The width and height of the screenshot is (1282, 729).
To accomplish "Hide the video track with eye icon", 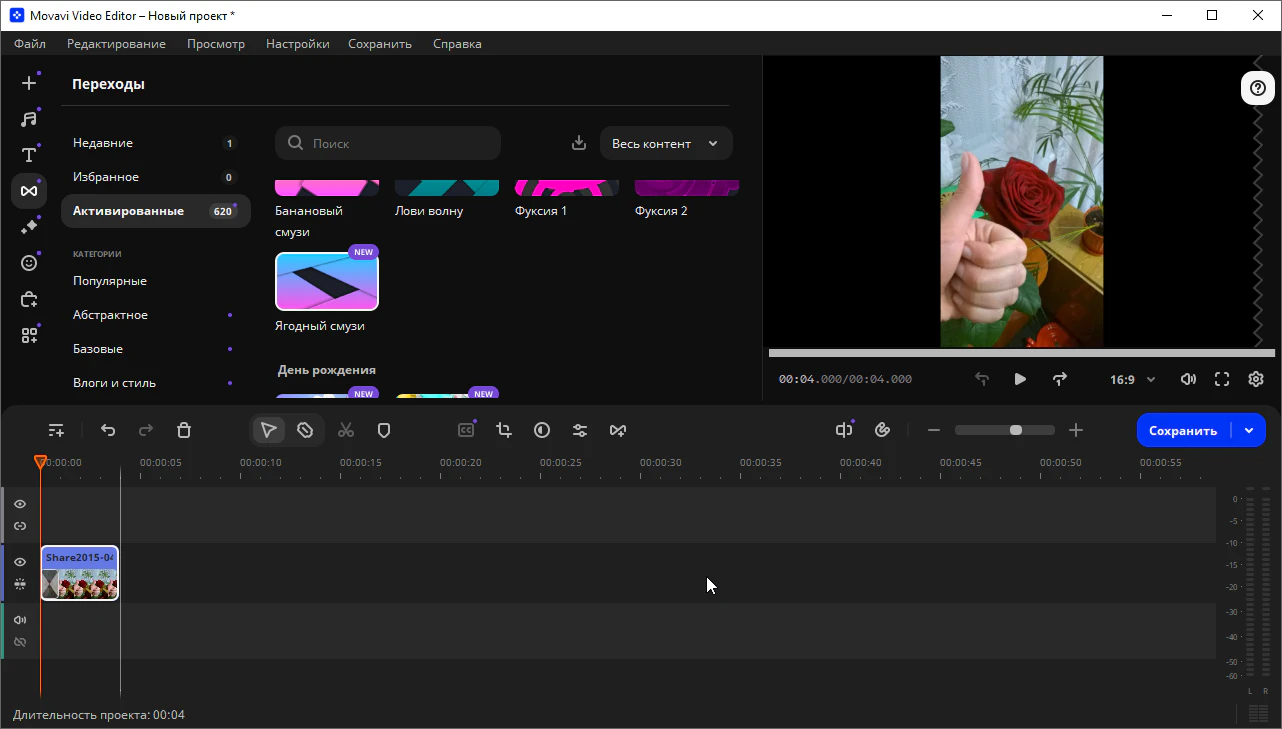I will (x=20, y=562).
